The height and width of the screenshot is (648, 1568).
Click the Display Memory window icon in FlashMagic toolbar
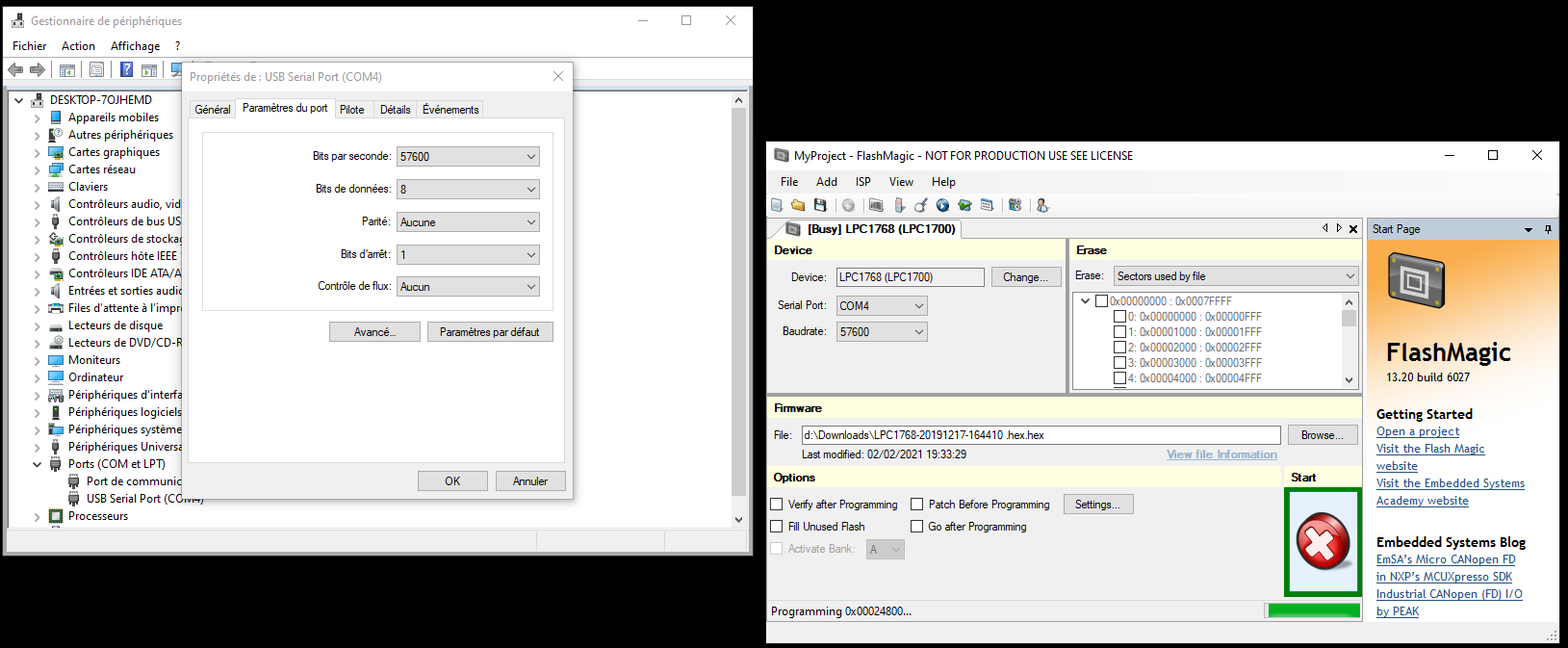(987, 205)
